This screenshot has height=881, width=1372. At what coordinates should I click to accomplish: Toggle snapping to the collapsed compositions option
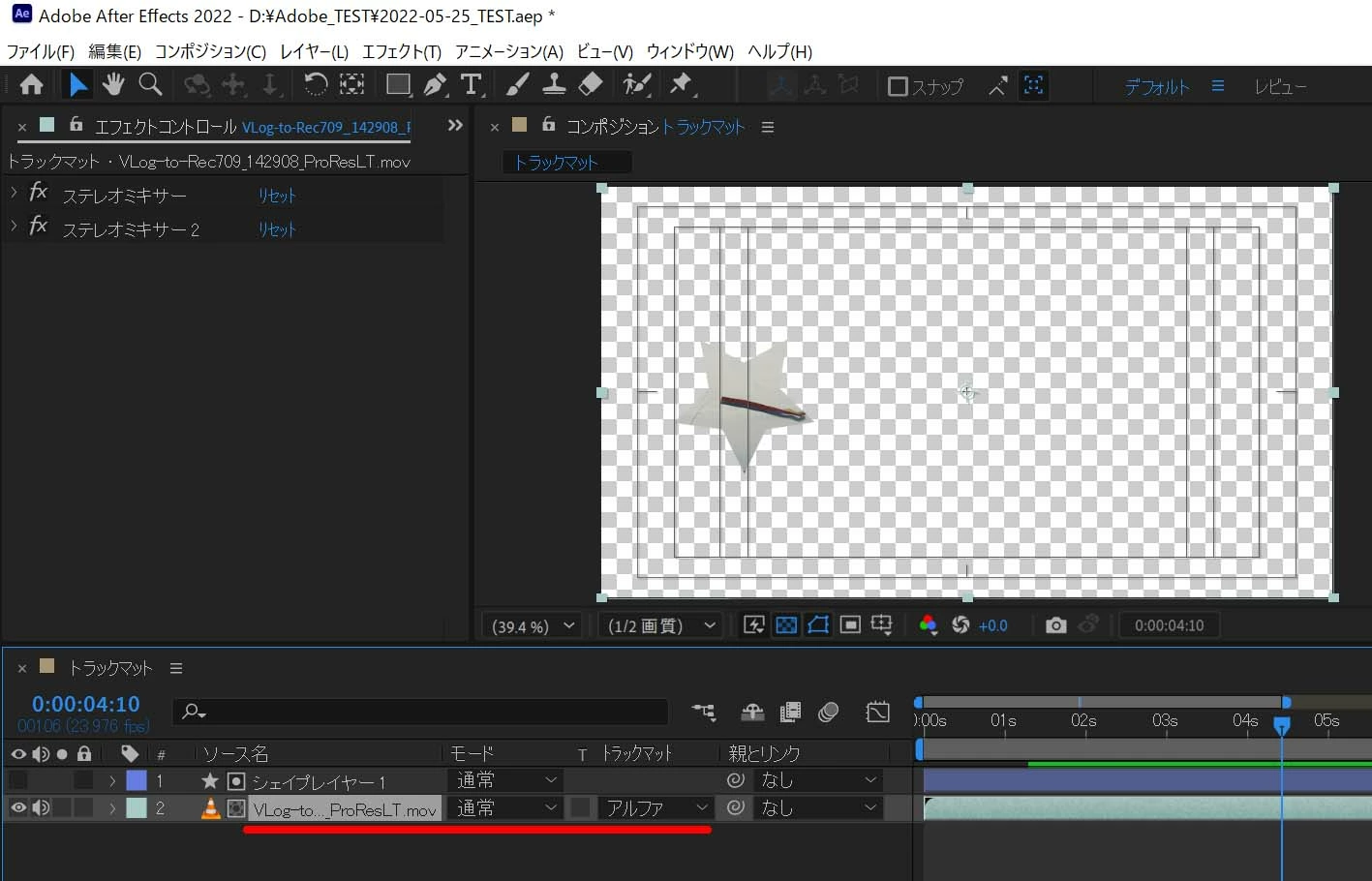[x=1034, y=85]
